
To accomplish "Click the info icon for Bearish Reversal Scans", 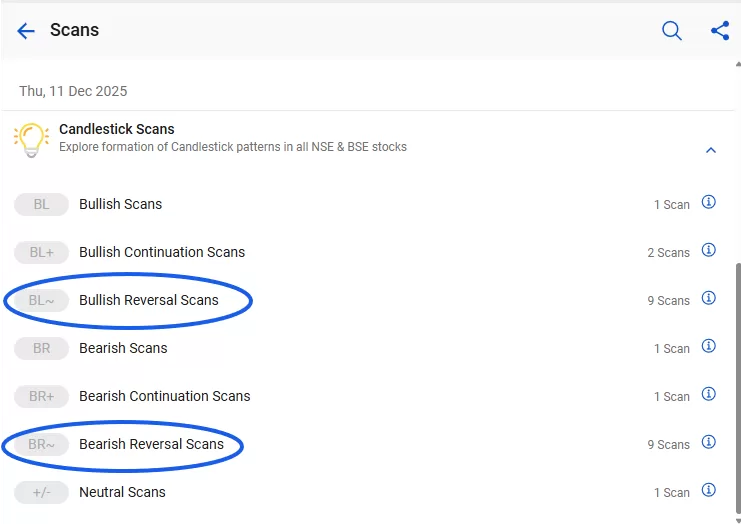I will point(709,442).
